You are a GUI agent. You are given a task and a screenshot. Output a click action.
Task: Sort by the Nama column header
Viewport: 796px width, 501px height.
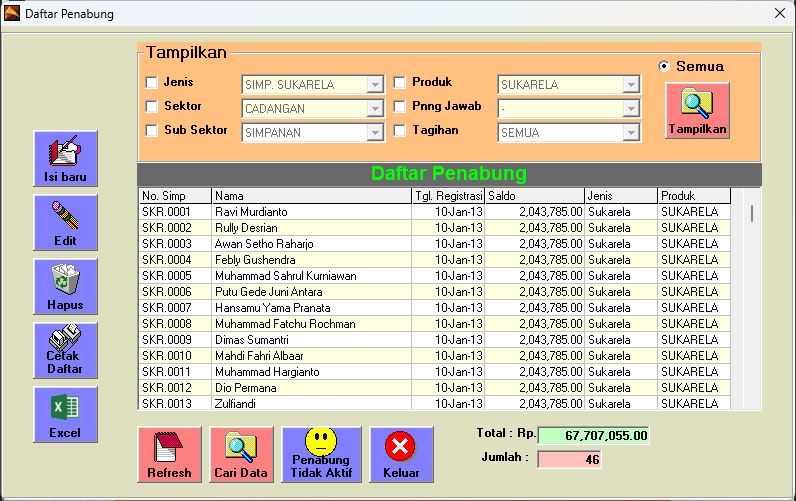[311, 196]
